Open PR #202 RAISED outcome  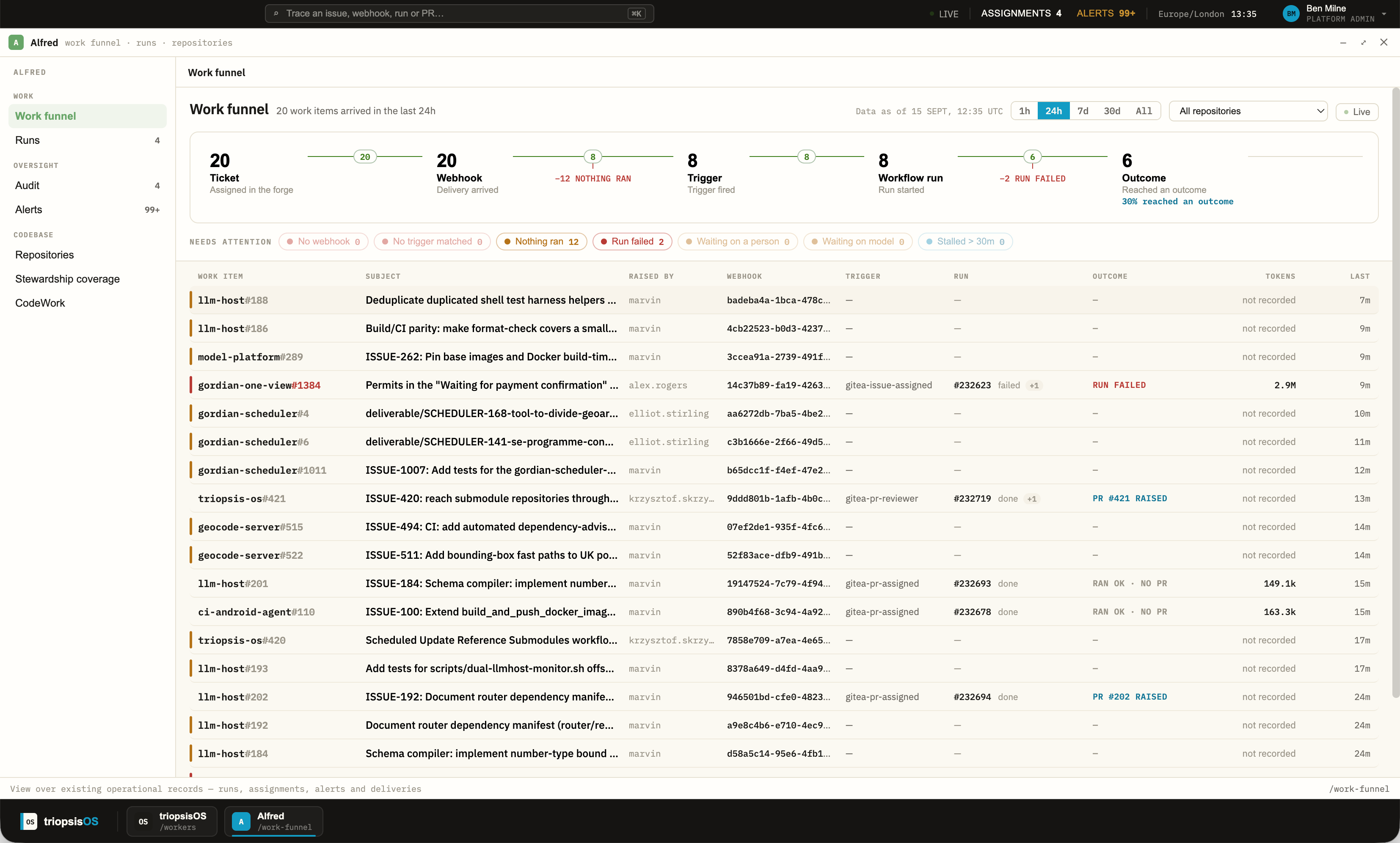[x=1130, y=697]
